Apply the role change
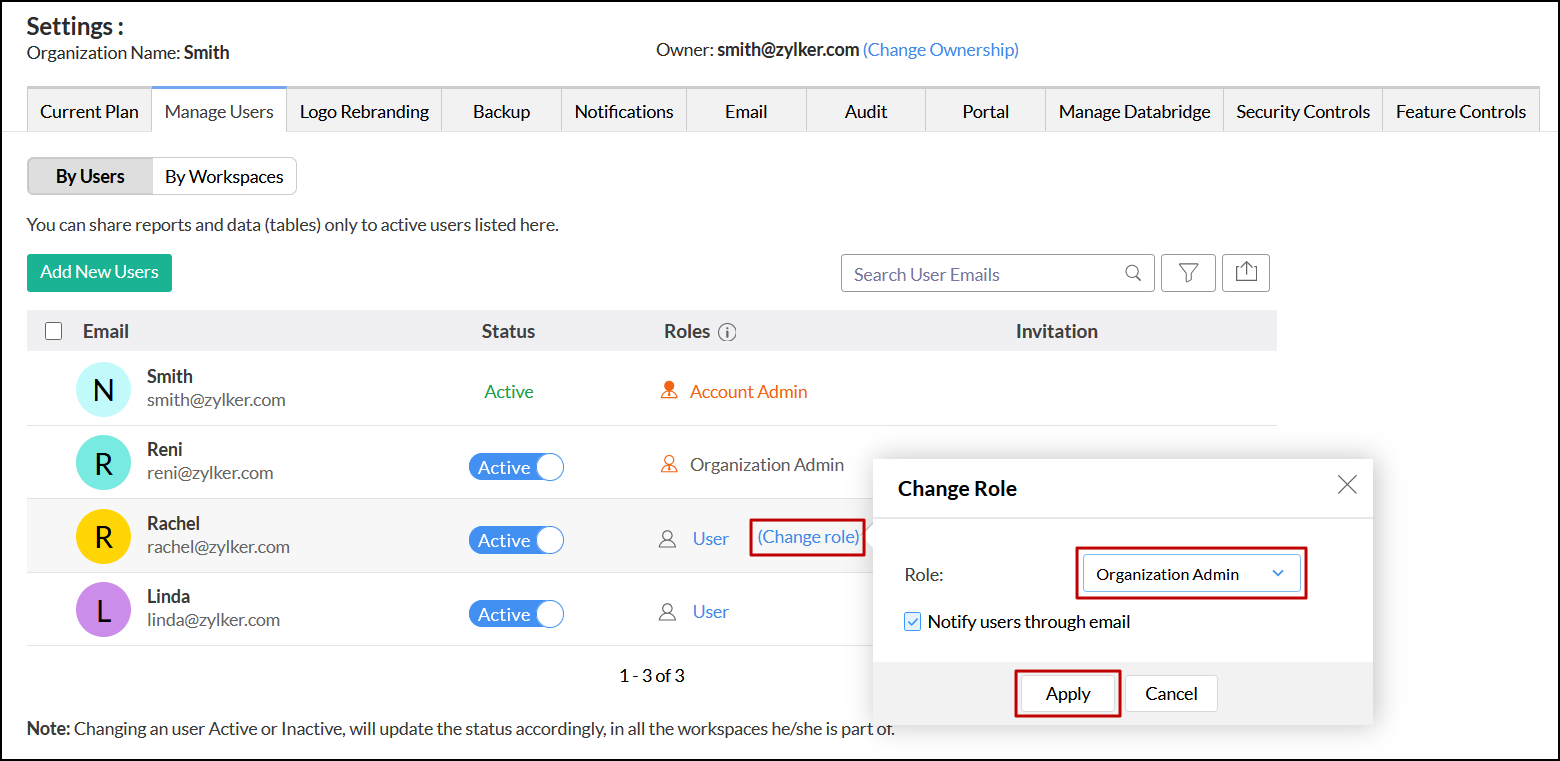This screenshot has height=761, width=1560. (1067, 693)
